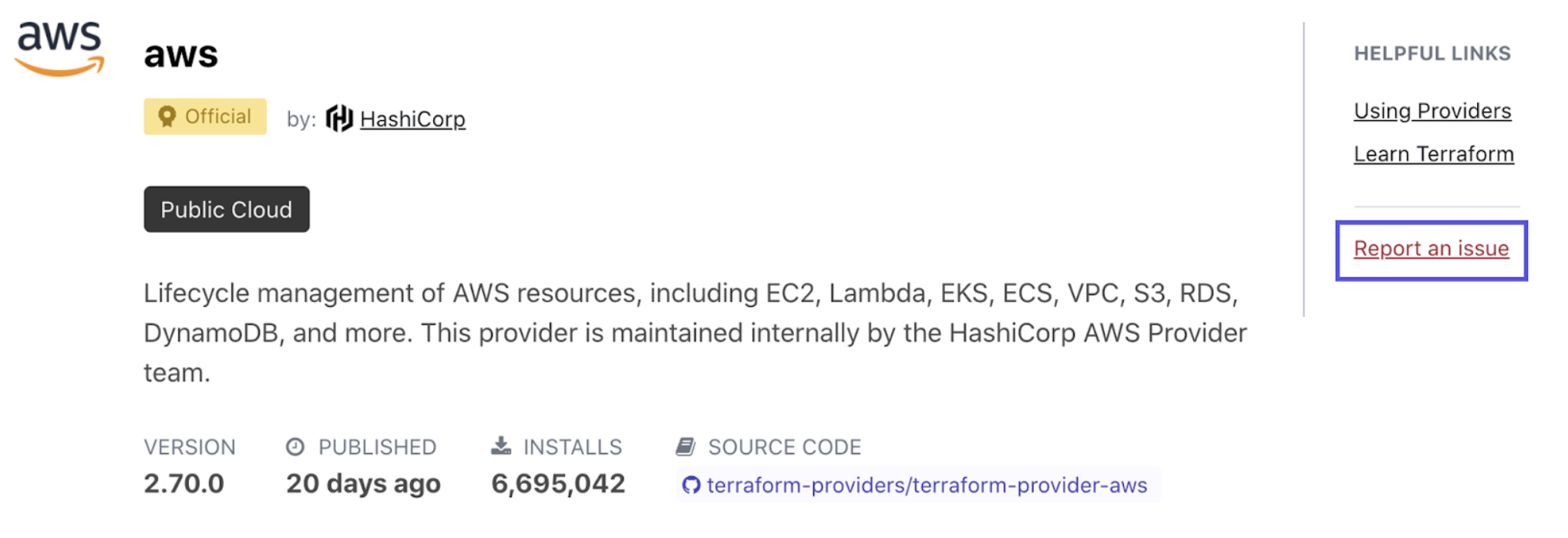Click the download icon beside Installs
The image size is (1568, 538).
point(501,446)
